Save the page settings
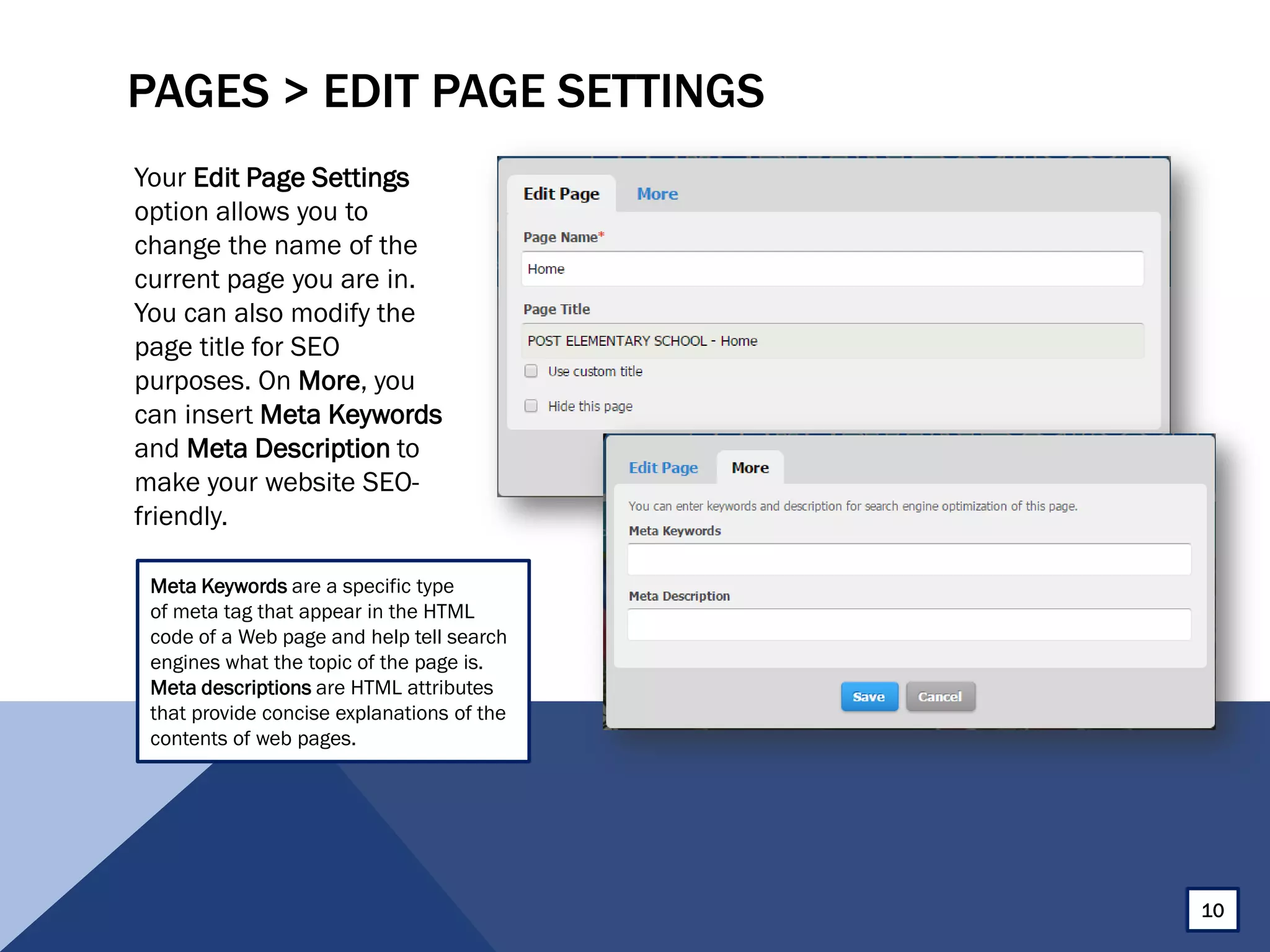The width and height of the screenshot is (1270, 952). [869, 697]
